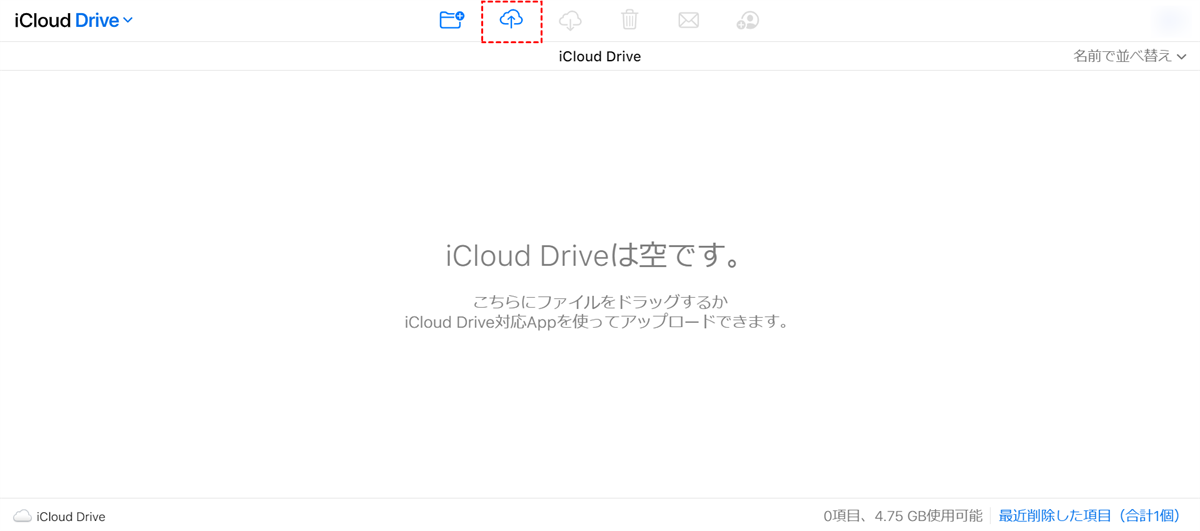Screen dimensions: 1200x531
Task: Click the iCloud Drive title in the header bar
Action: 600,56
